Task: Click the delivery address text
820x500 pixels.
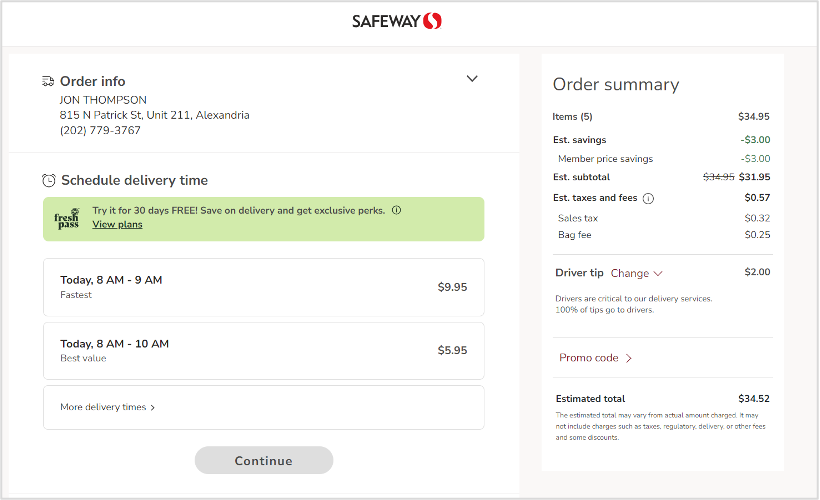Action: click(x=154, y=115)
